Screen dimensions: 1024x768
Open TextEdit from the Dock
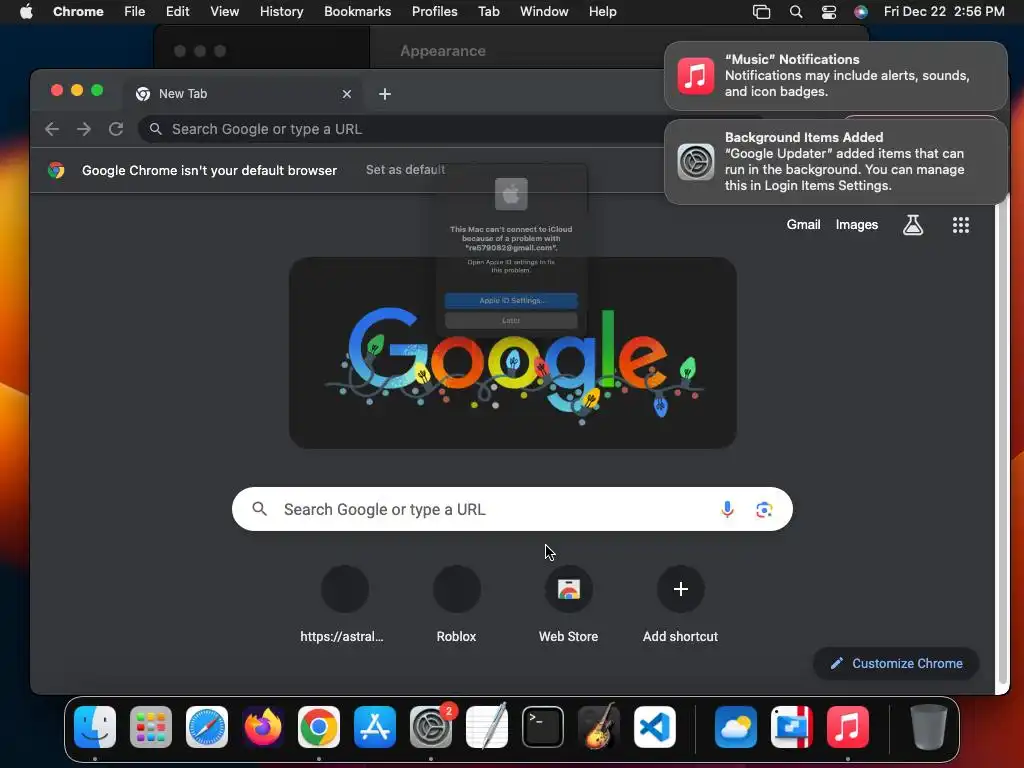coord(487,727)
